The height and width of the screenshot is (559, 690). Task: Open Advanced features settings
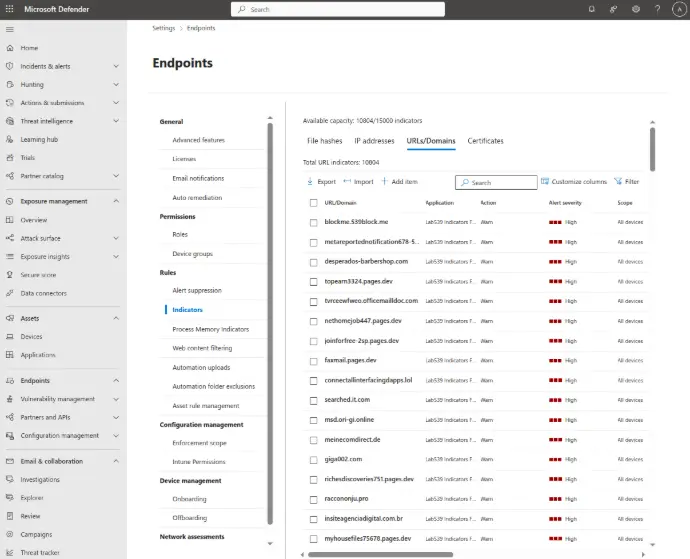[x=198, y=140]
